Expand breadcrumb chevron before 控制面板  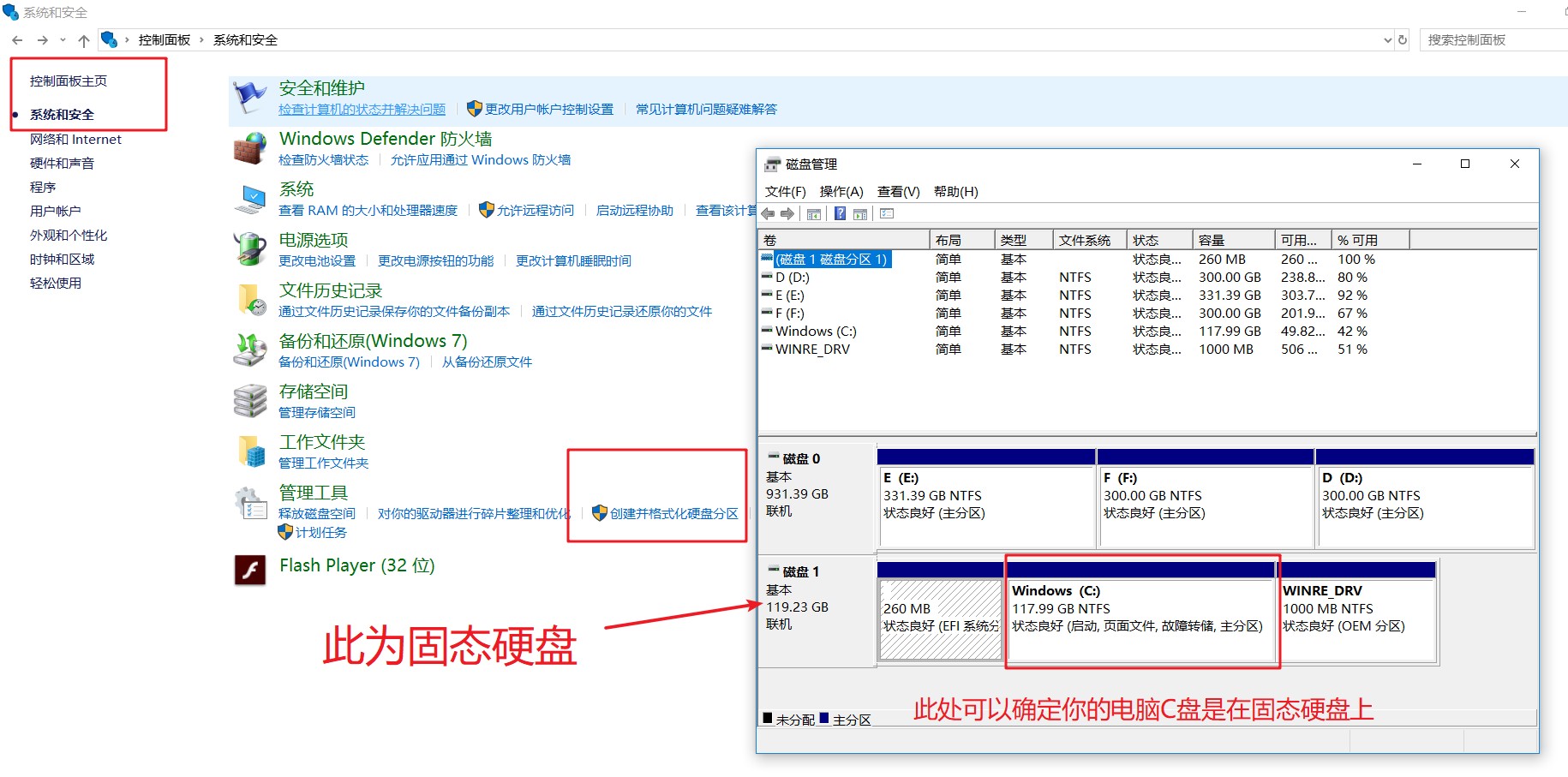click(128, 40)
